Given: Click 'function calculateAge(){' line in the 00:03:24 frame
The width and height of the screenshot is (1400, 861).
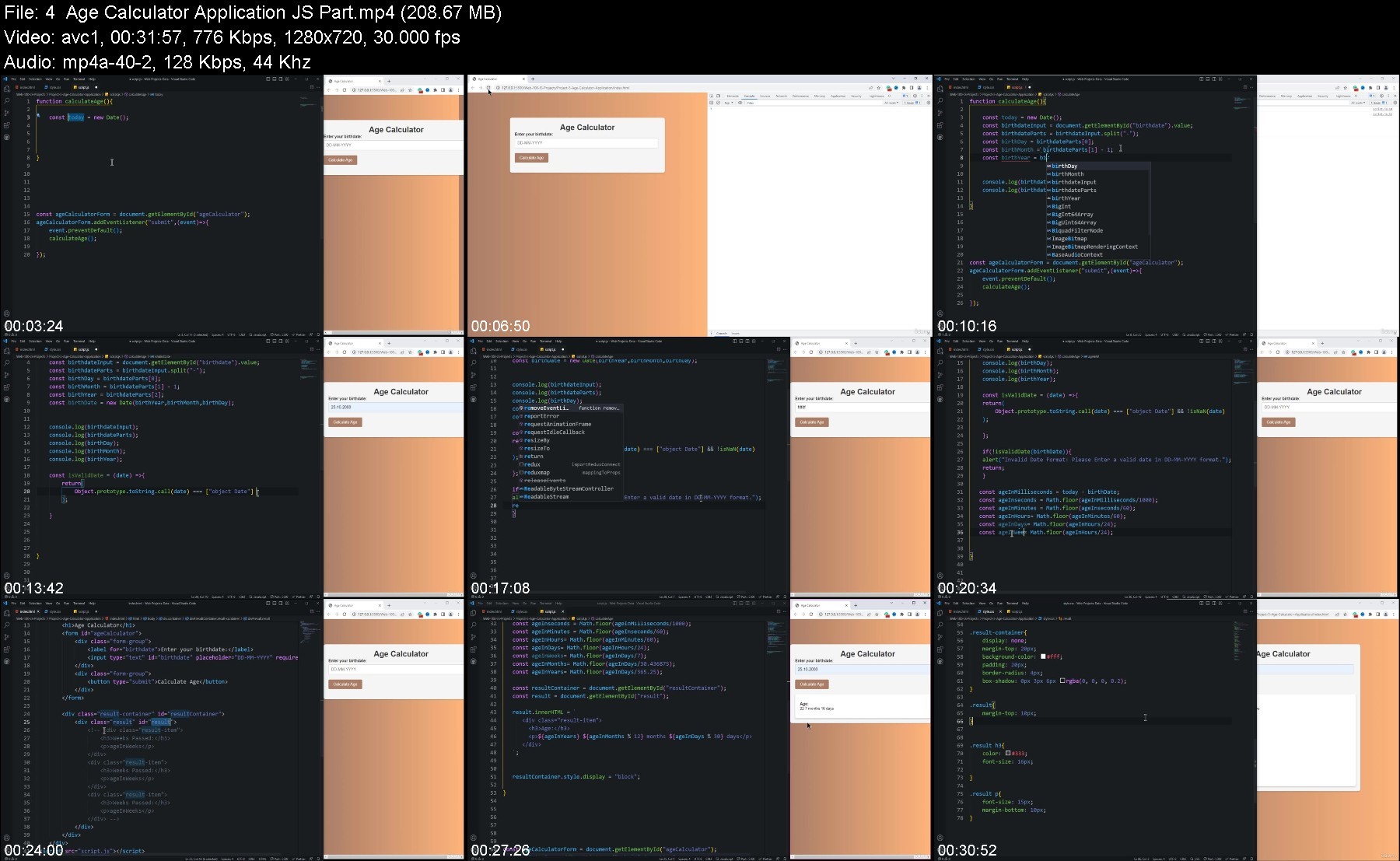Looking at the screenshot, I should click(x=74, y=101).
